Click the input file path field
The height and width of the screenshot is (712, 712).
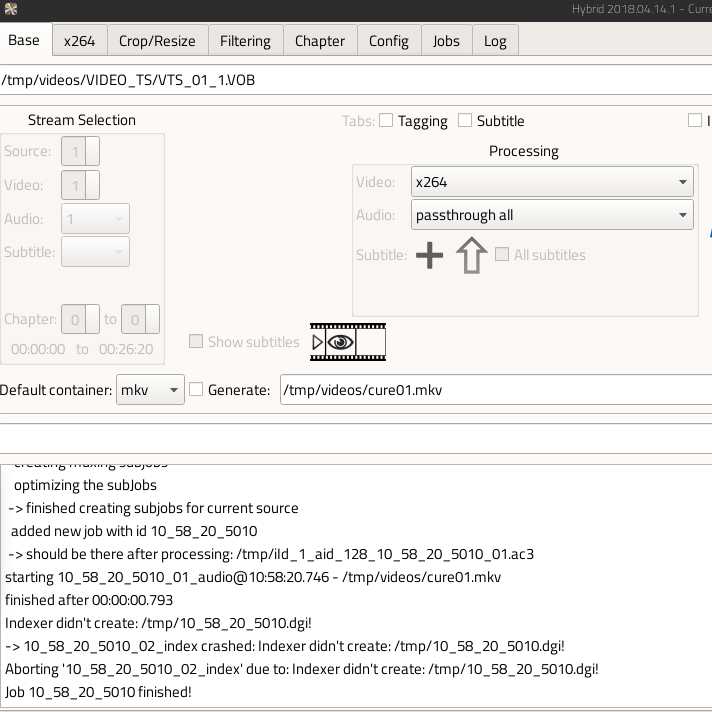350,80
